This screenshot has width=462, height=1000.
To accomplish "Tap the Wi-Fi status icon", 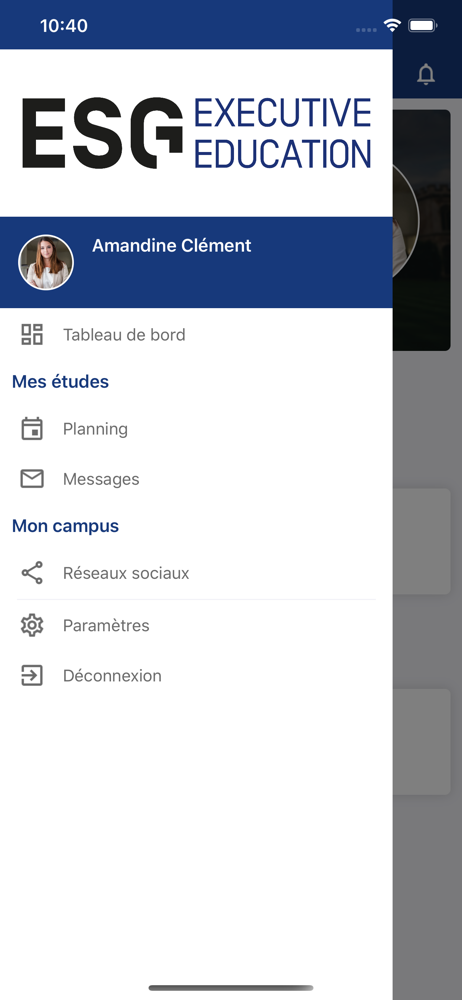I will coord(392,26).
